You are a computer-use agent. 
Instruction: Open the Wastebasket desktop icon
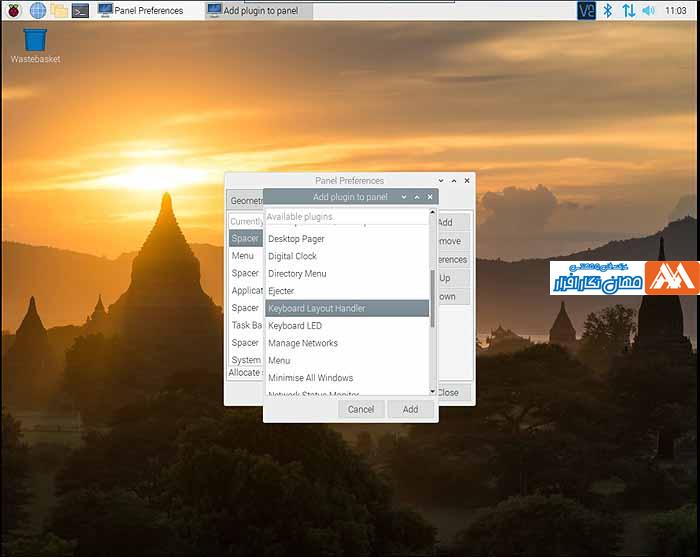pyautogui.click(x=35, y=46)
